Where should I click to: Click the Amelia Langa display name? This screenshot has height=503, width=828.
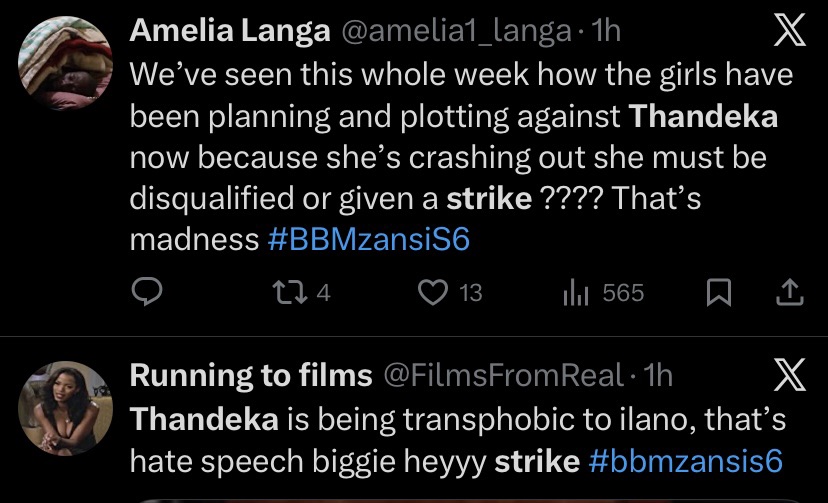click(x=230, y=32)
